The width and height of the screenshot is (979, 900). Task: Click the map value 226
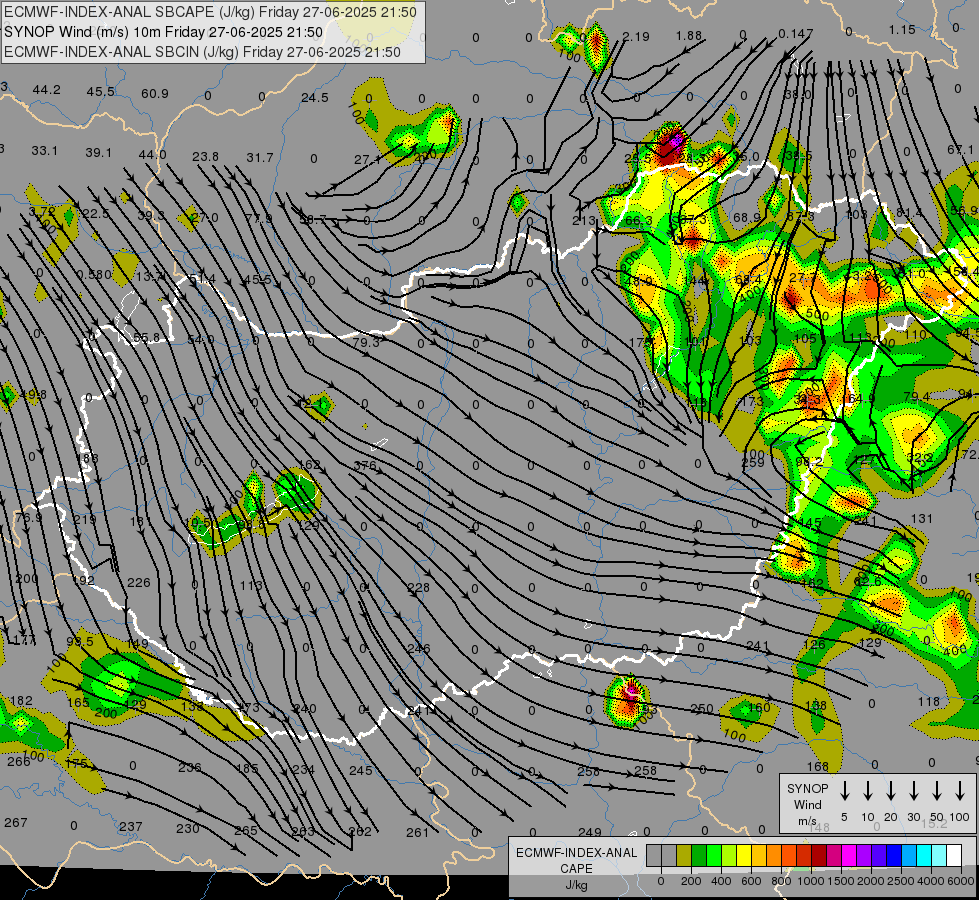(x=139, y=583)
